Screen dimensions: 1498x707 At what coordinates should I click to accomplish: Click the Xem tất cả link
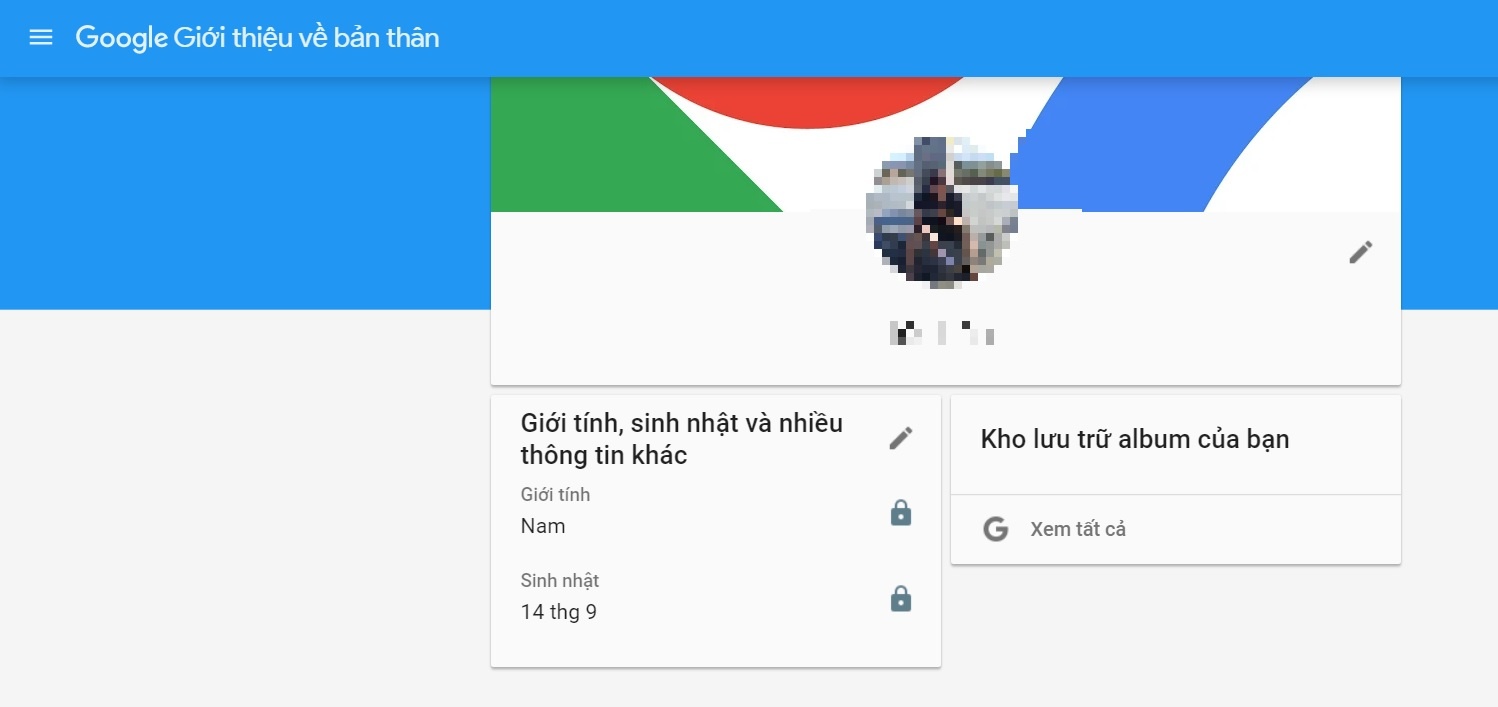pyautogui.click(x=1076, y=529)
